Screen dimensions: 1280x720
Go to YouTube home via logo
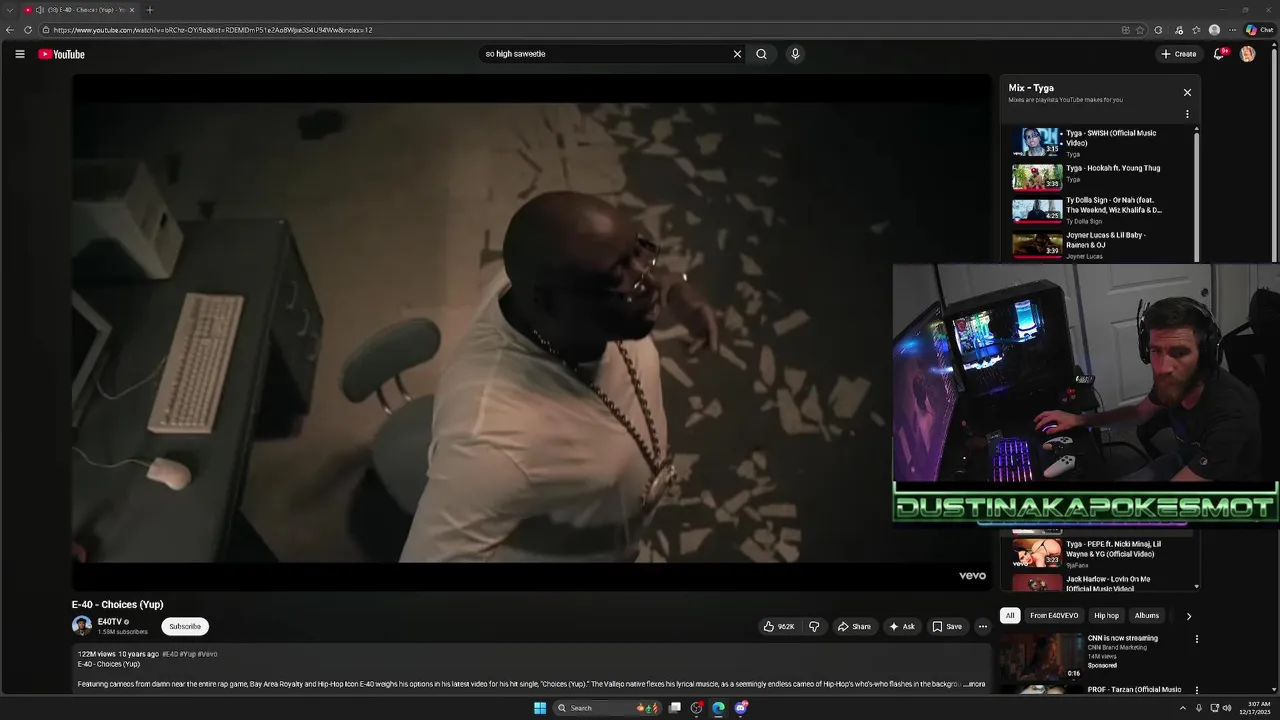coord(62,54)
